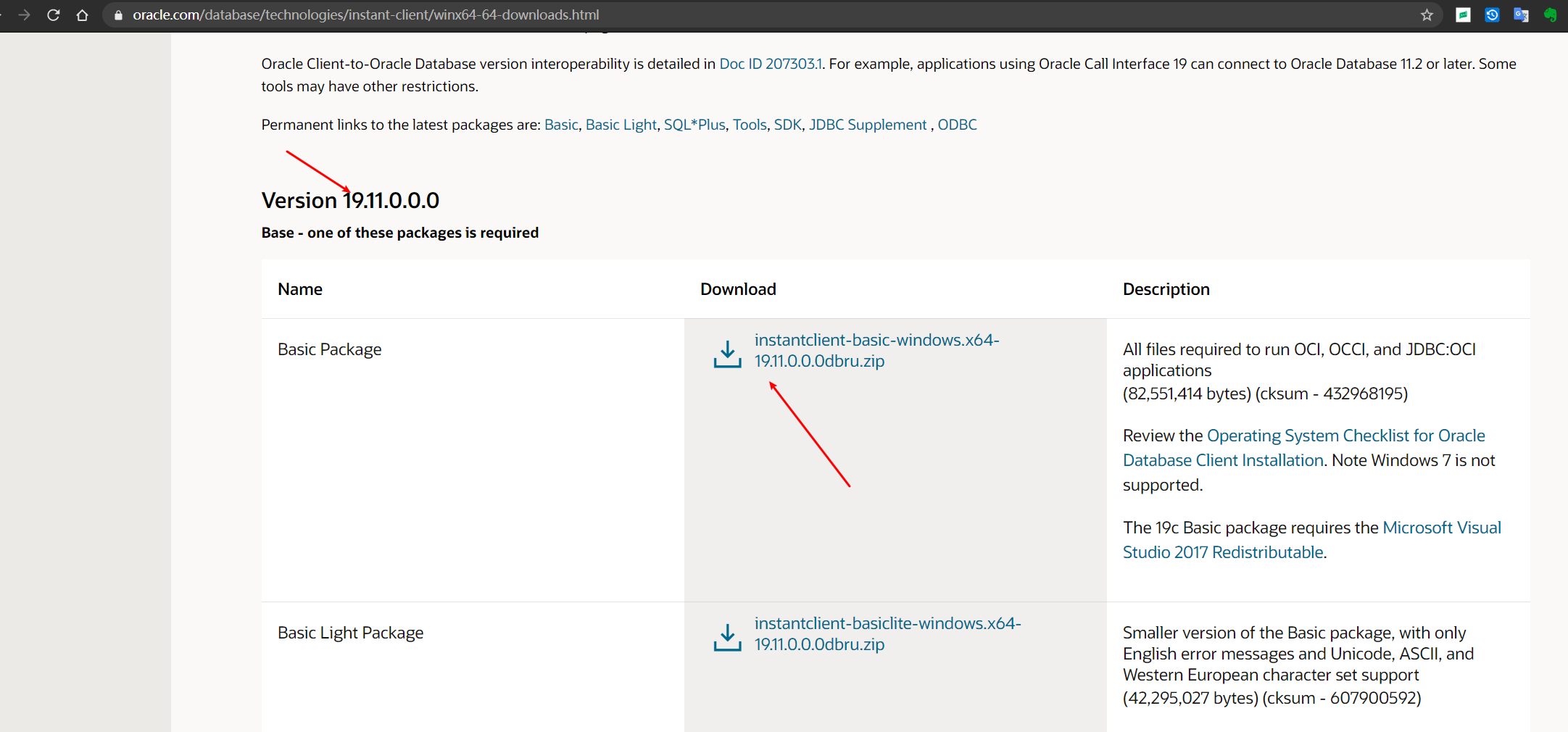Download instantclient-basiclite-windows.x64-19.11.0.0.0dbru.zip
This screenshot has width=1568, height=732.
(x=887, y=633)
